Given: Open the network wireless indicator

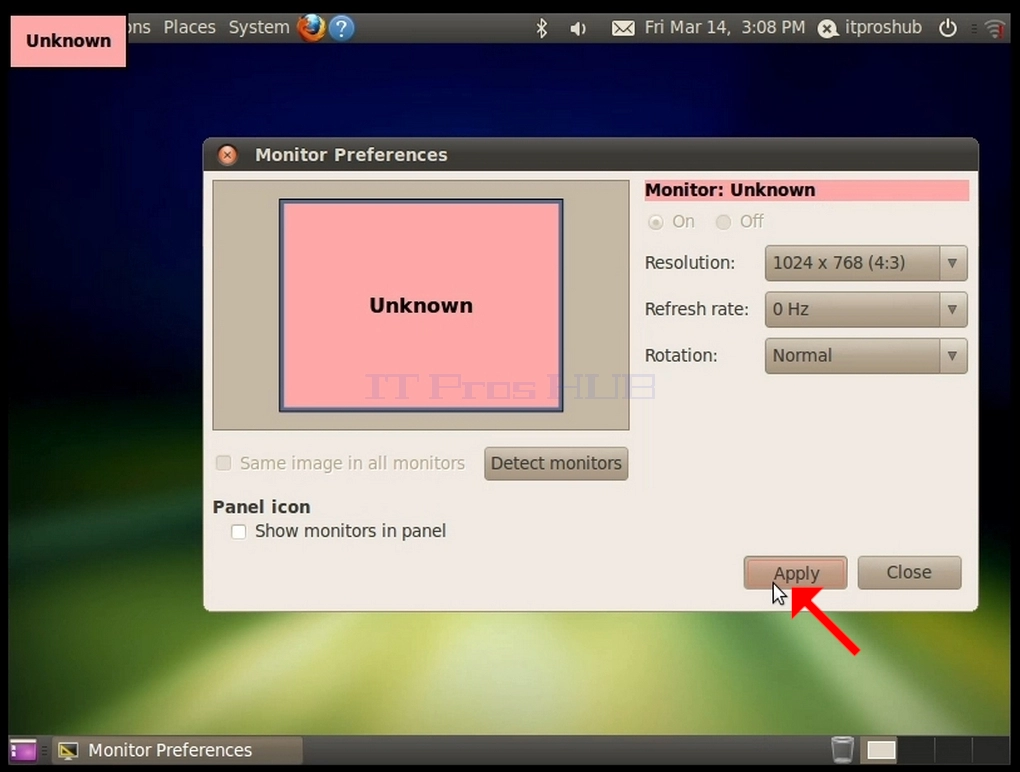Looking at the screenshot, I should coord(995,28).
